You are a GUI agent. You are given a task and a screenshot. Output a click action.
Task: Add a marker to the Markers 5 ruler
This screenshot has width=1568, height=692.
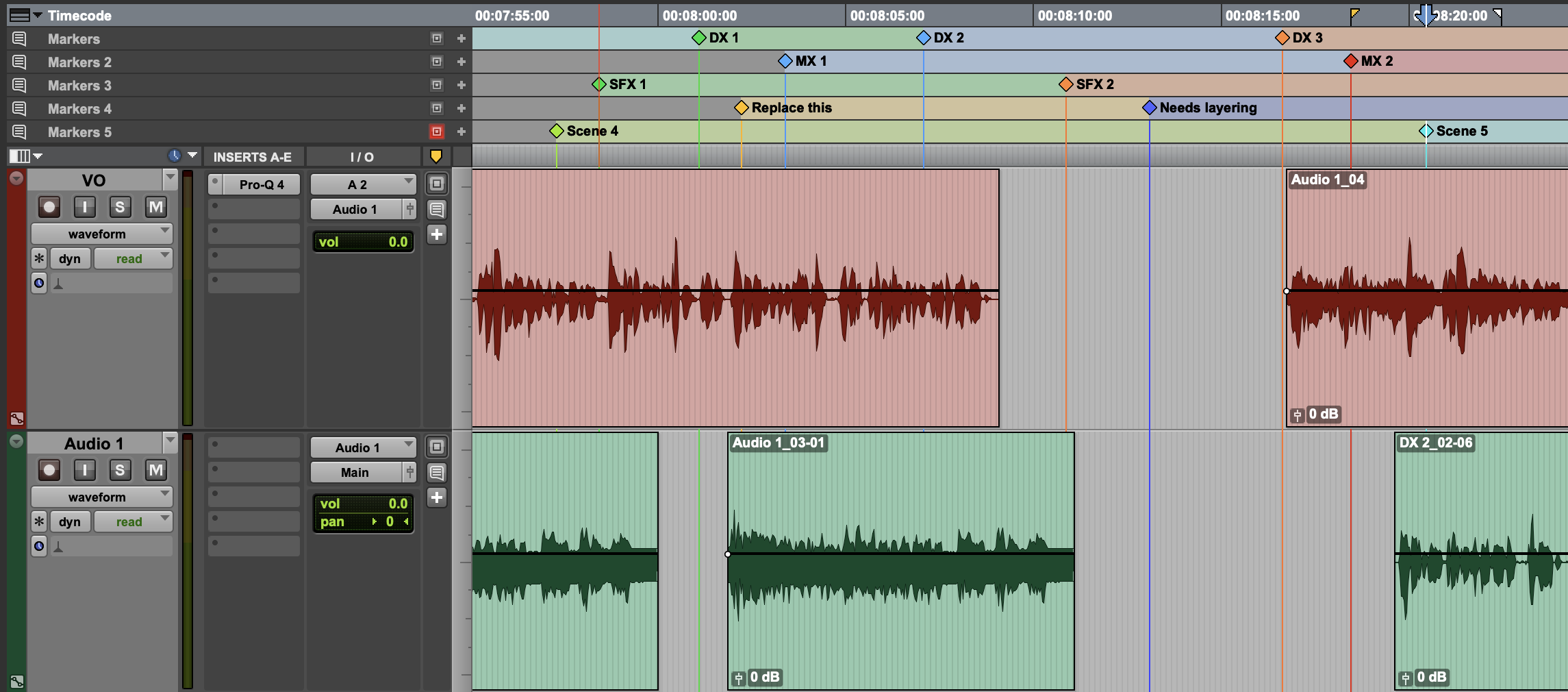tap(461, 132)
